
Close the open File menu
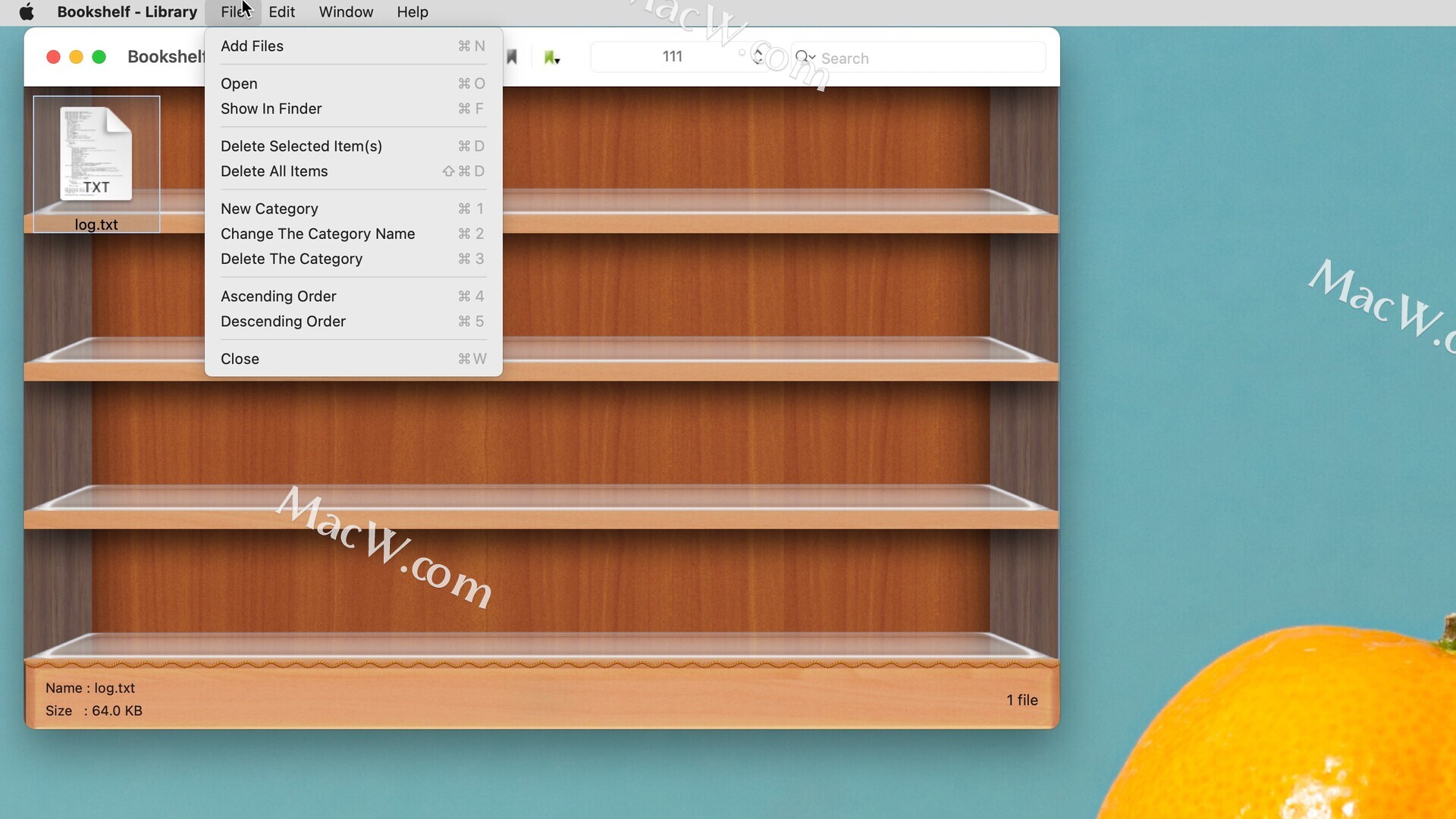[233, 12]
